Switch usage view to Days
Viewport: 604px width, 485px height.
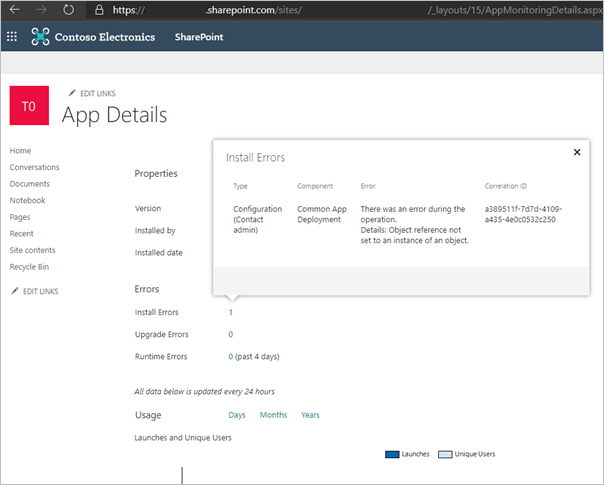[237, 415]
